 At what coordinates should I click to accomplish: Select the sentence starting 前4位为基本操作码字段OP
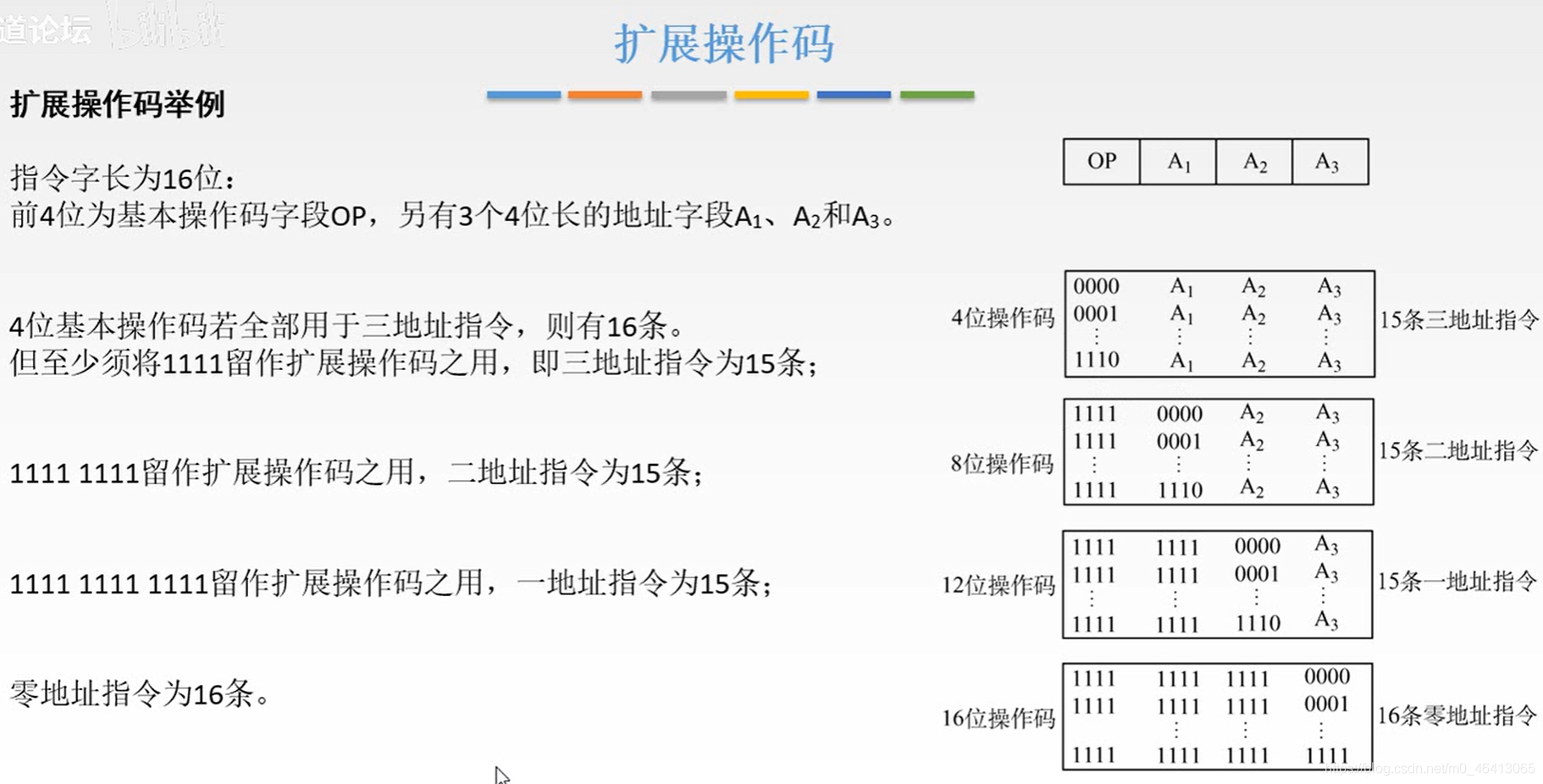(x=453, y=217)
